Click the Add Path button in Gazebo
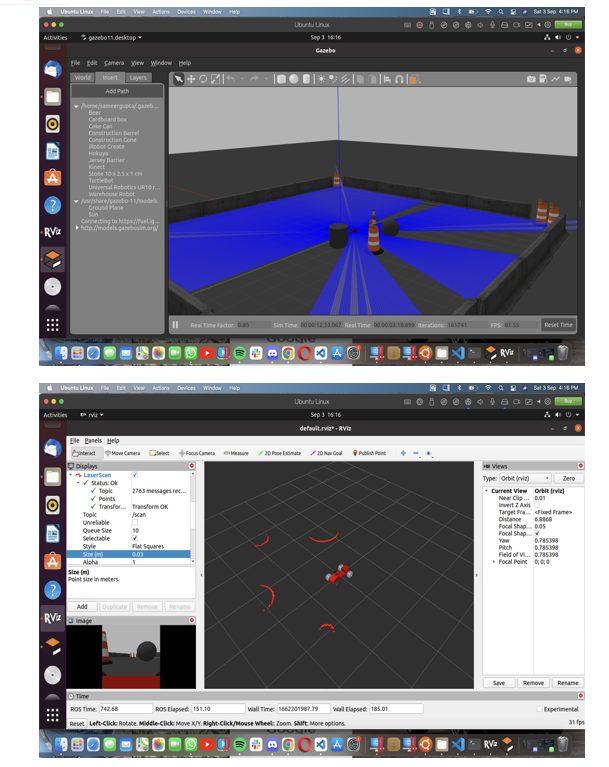Screen dimensions: 609x767 [x=117, y=91]
